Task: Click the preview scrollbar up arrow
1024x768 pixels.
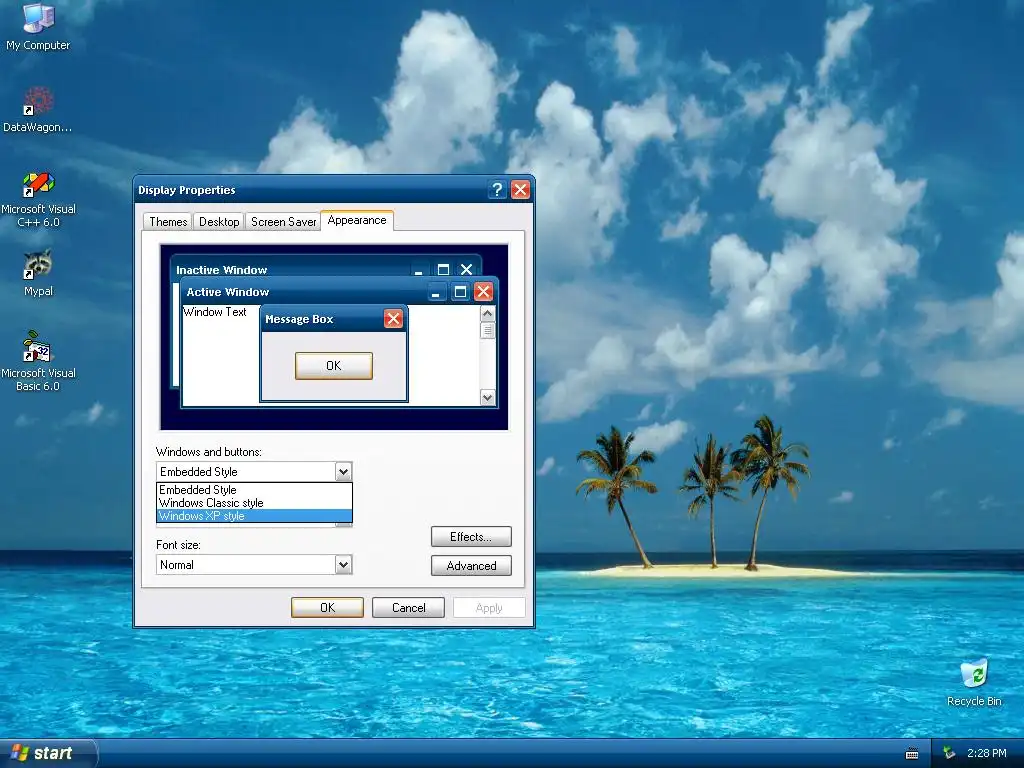Action: click(x=487, y=313)
